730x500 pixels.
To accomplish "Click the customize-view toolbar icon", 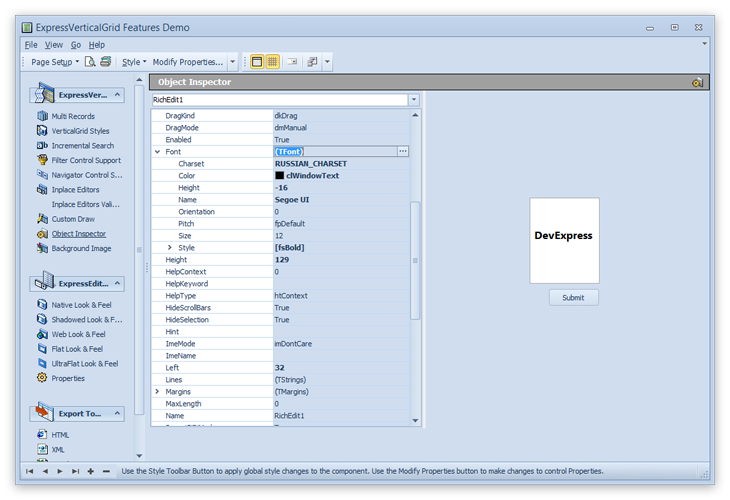I will (312, 61).
